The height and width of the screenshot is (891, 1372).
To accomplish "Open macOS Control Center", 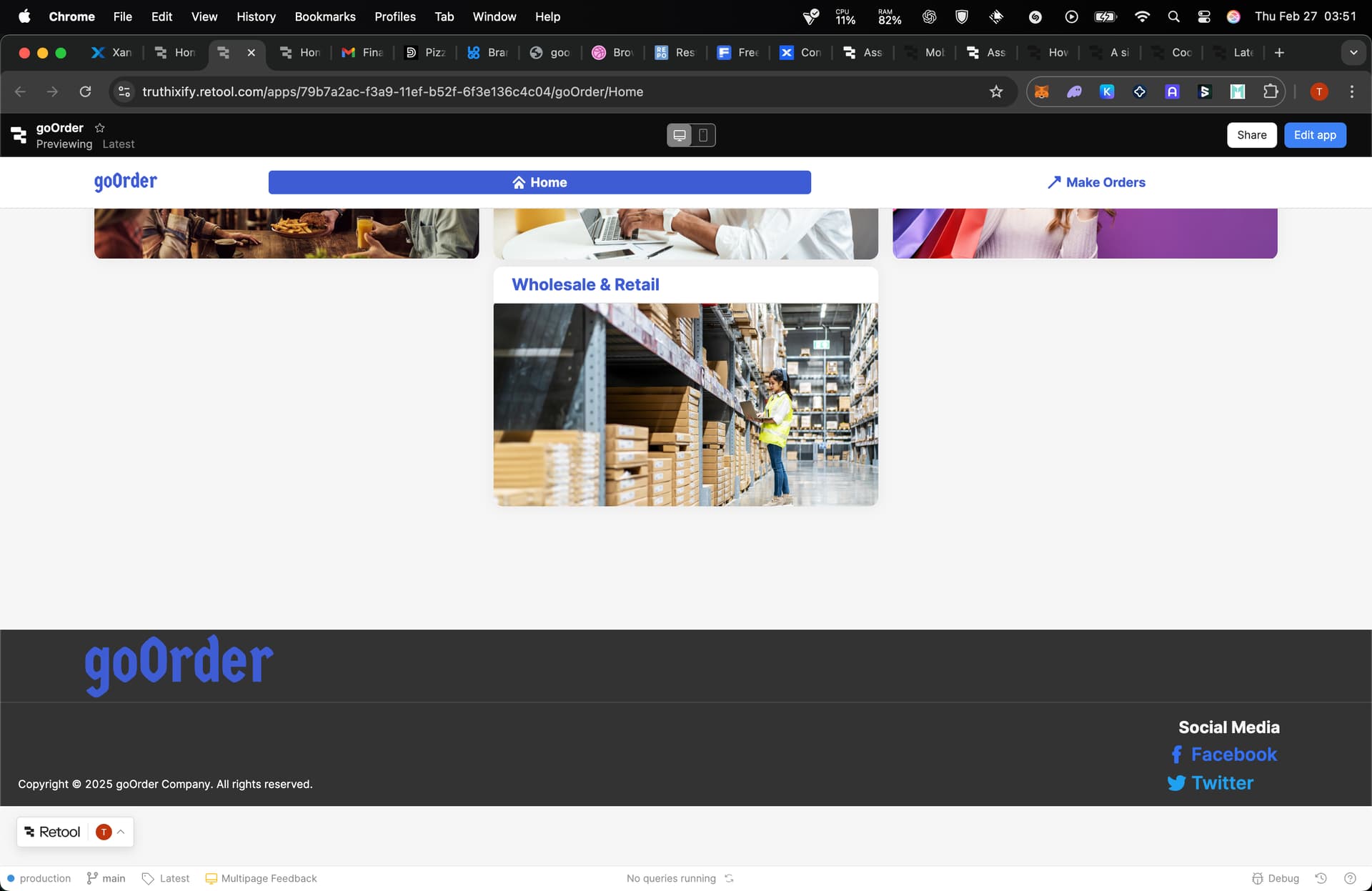I will 1204,16.
